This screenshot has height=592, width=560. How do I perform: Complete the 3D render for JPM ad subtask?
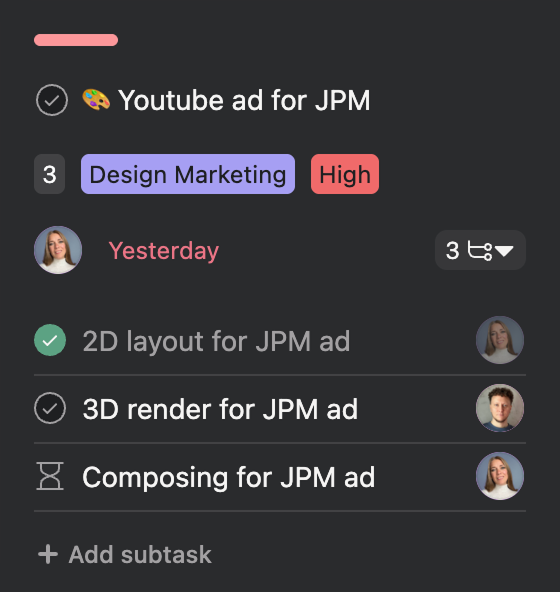coord(50,408)
